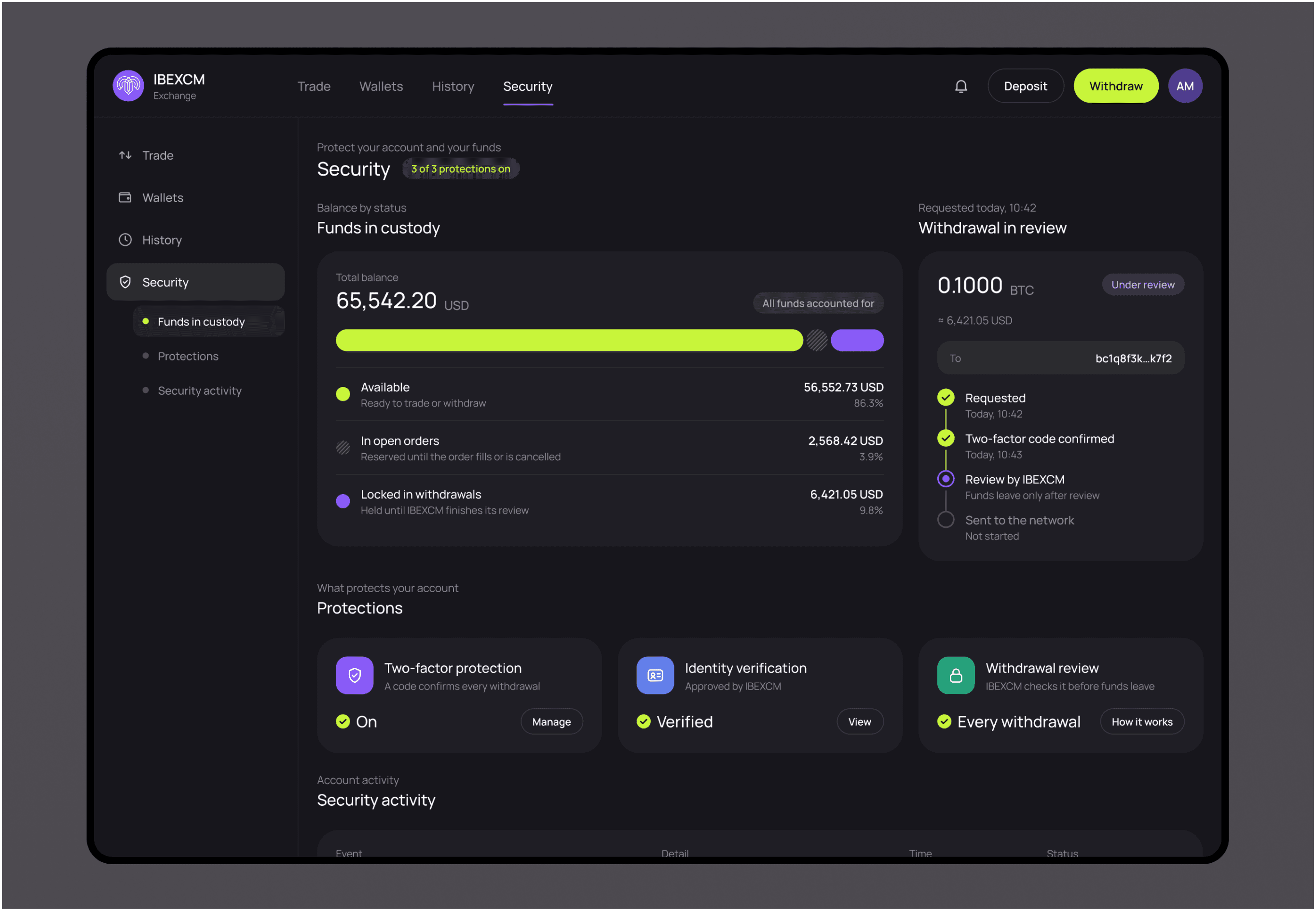Open the AM profile avatar
Screen dimensions: 1316x911
[x=1185, y=85]
